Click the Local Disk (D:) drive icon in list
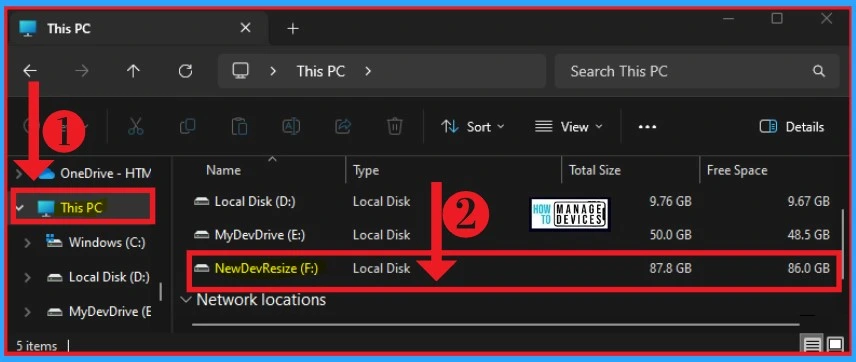856x362 pixels. click(x=201, y=201)
